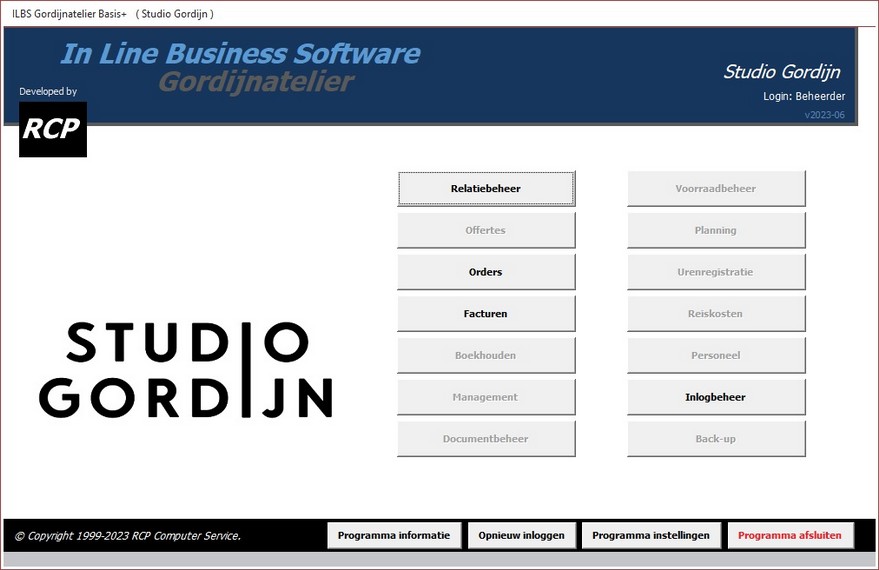
Task: Click the window title 'ILBS Gordijnatelier Basis+'
Action: (x=70, y=14)
